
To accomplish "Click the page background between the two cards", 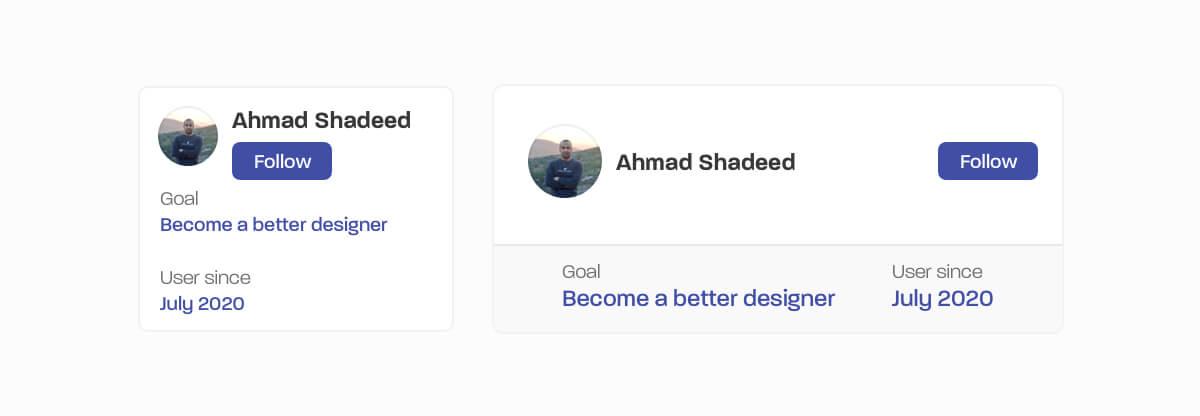I will (x=473, y=208).
